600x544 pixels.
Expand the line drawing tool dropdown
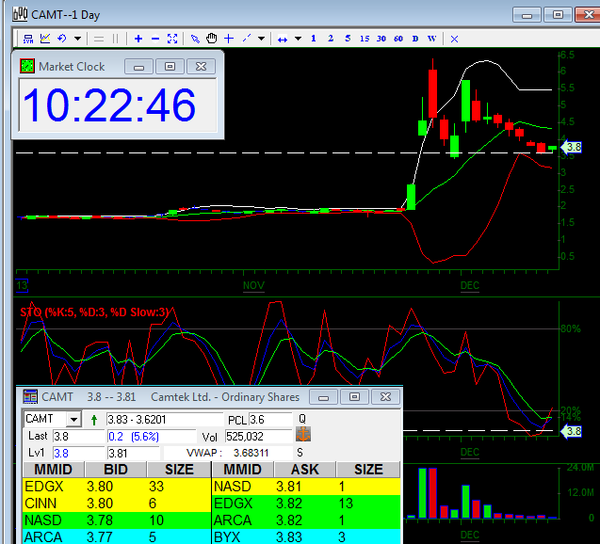(261, 38)
